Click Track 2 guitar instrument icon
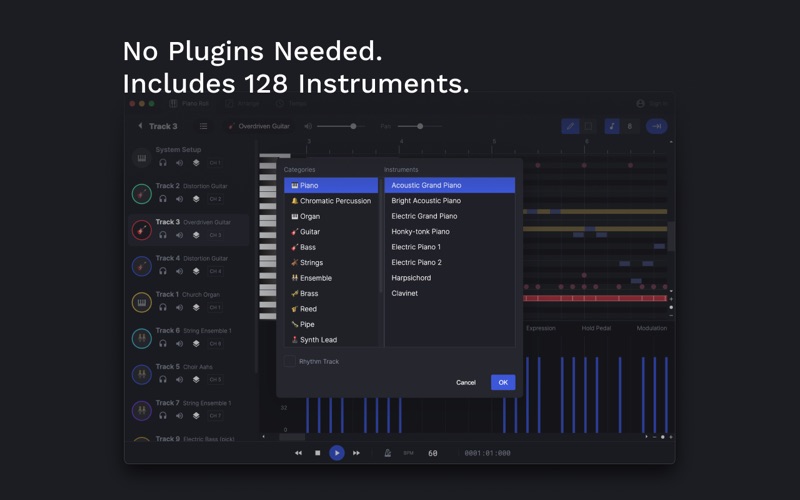Screen dimensions: 800x500 [x=142, y=194]
